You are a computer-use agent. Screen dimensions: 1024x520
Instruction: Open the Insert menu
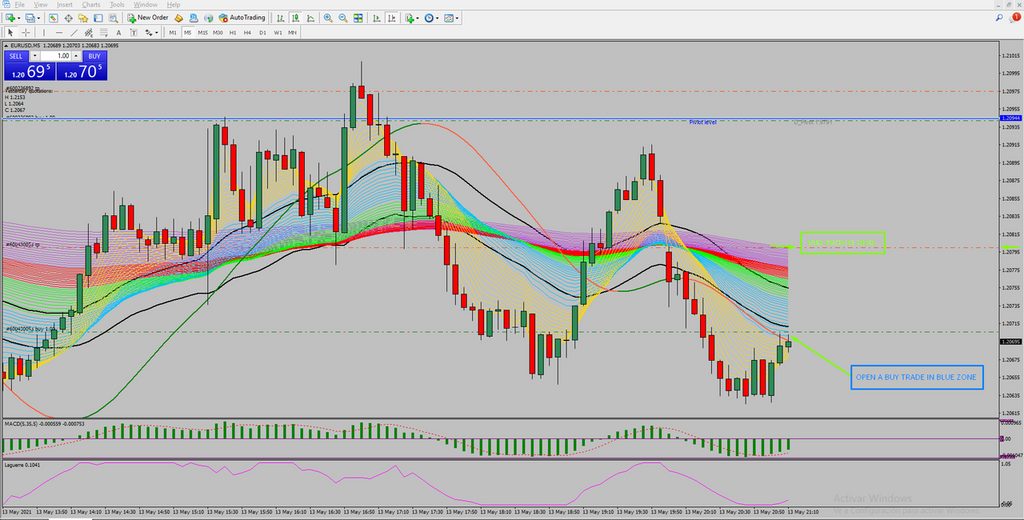65,5
